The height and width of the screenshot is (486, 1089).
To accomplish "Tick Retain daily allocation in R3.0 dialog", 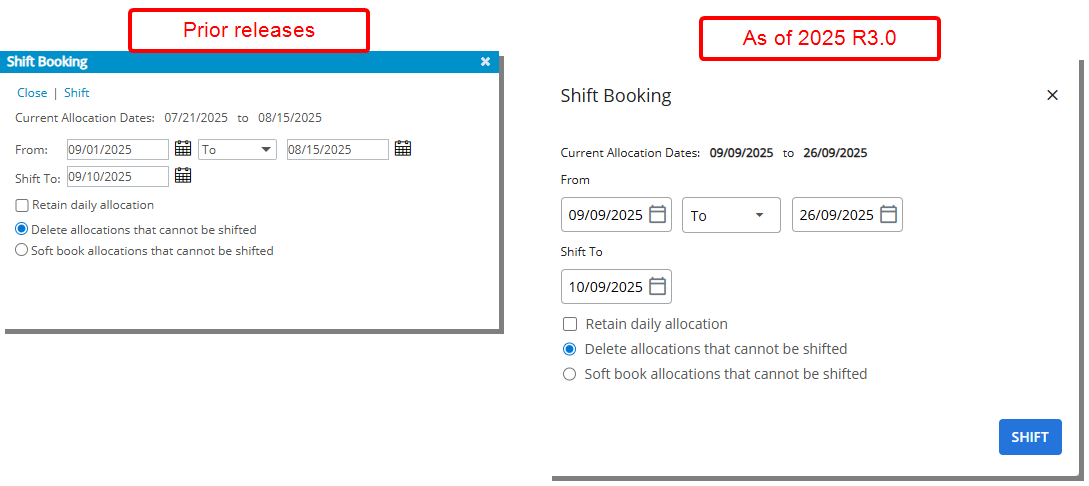I will tap(570, 324).
